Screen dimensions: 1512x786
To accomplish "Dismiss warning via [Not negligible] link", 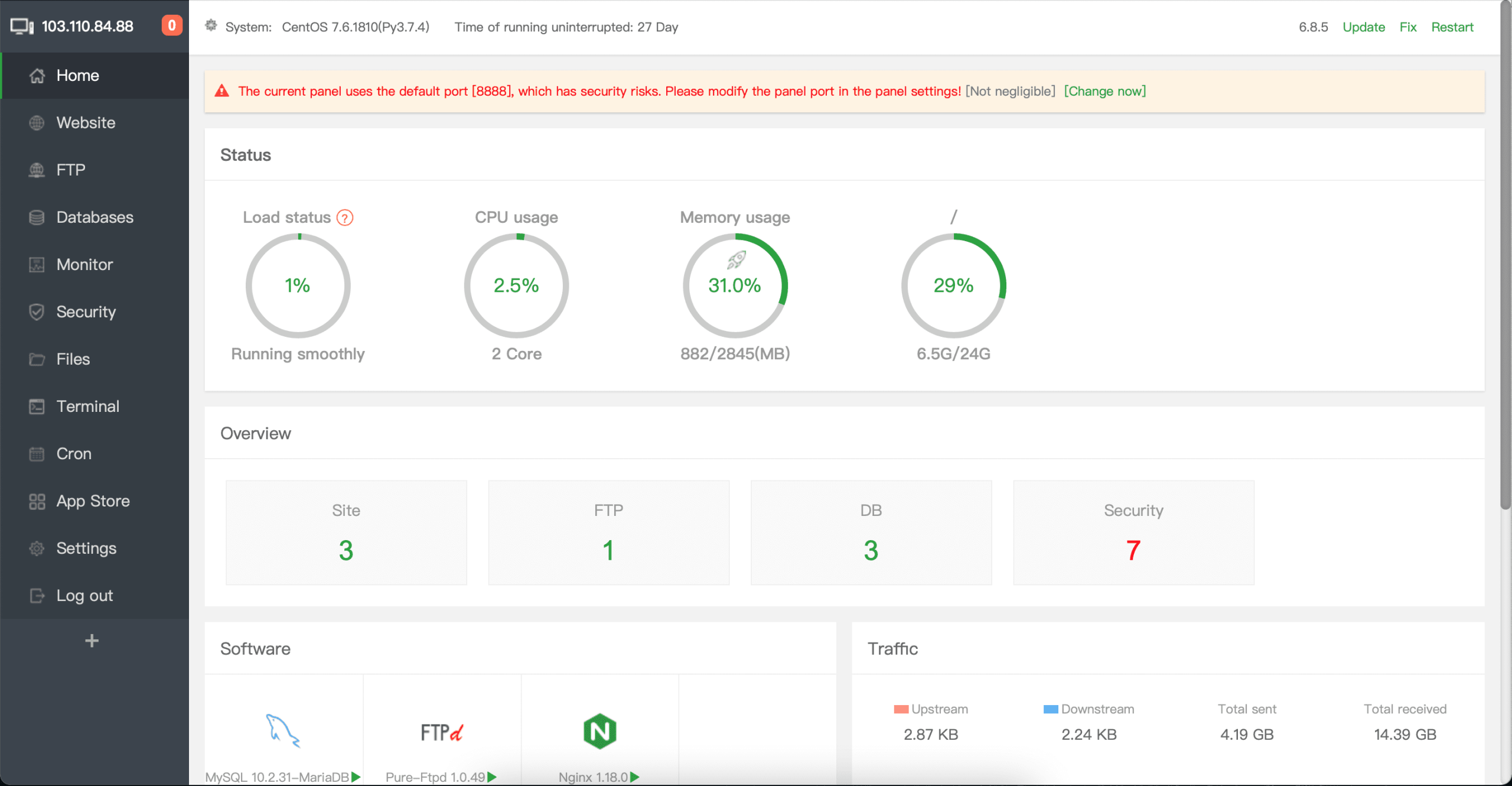I will pos(1010,91).
